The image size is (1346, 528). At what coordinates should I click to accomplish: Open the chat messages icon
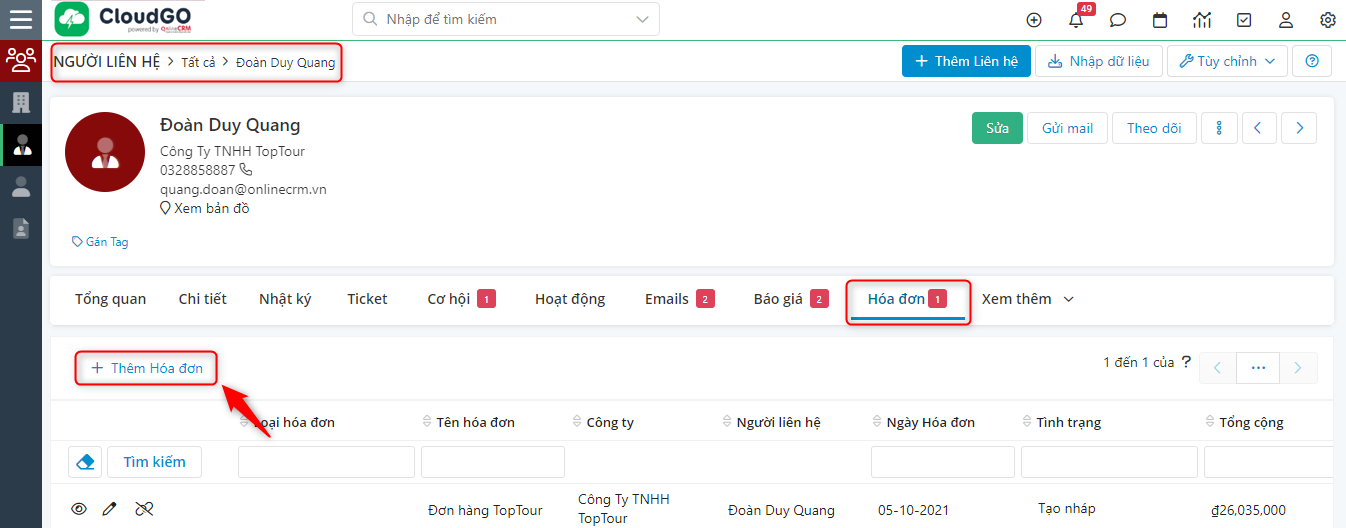[x=1118, y=20]
